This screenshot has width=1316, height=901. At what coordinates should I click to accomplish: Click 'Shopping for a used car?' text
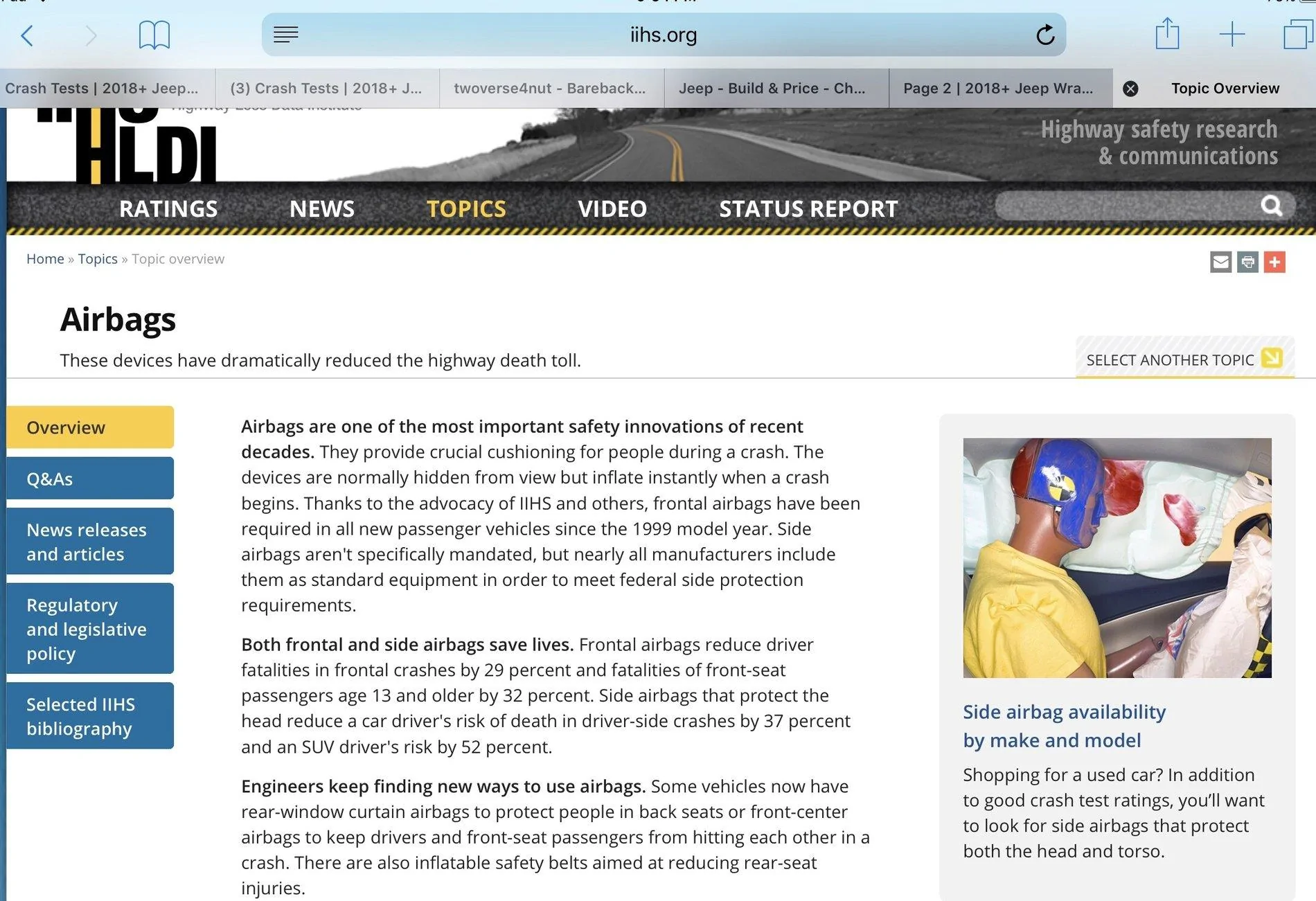1062,775
